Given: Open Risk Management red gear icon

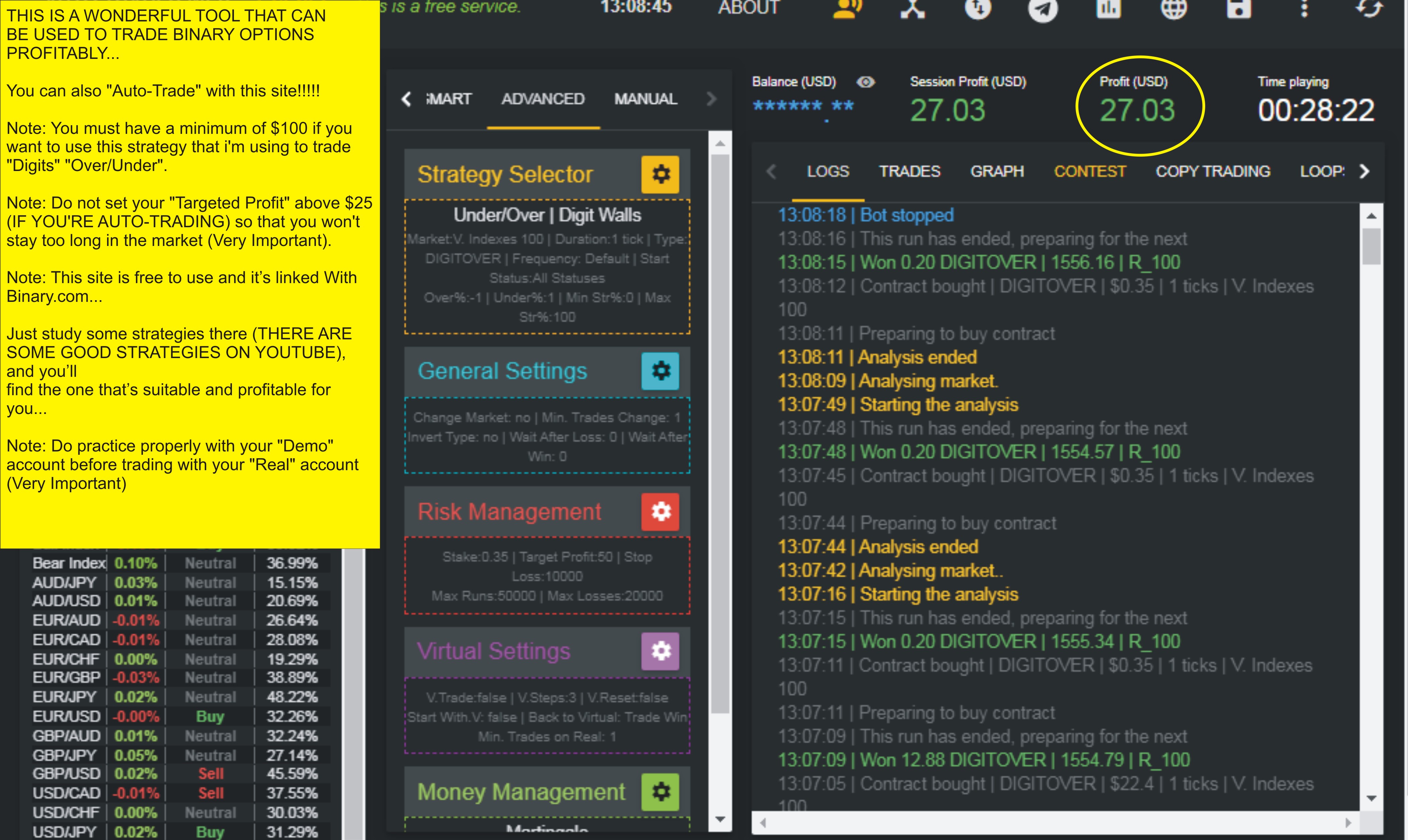Looking at the screenshot, I should (x=660, y=512).
